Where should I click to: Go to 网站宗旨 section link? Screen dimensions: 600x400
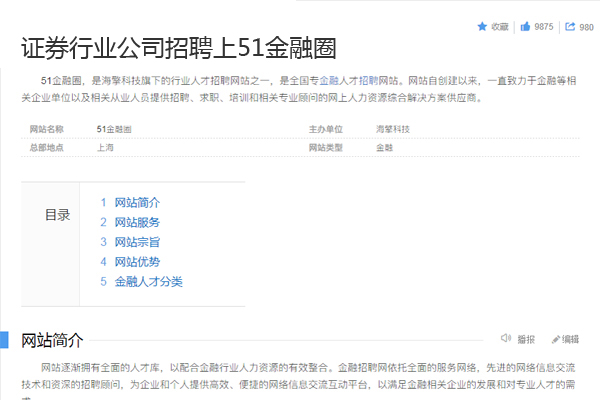tap(137, 242)
